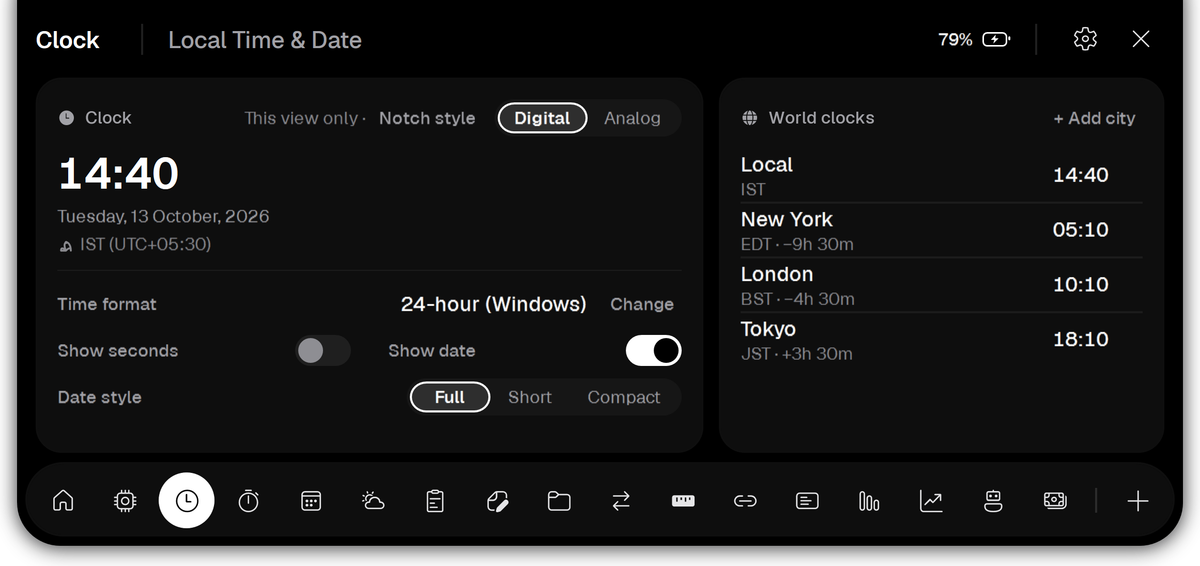Image resolution: width=1200 pixels, height=566 pixels.
Task: Click the small clock icon in Clock card header
Action: click(66, 118)
